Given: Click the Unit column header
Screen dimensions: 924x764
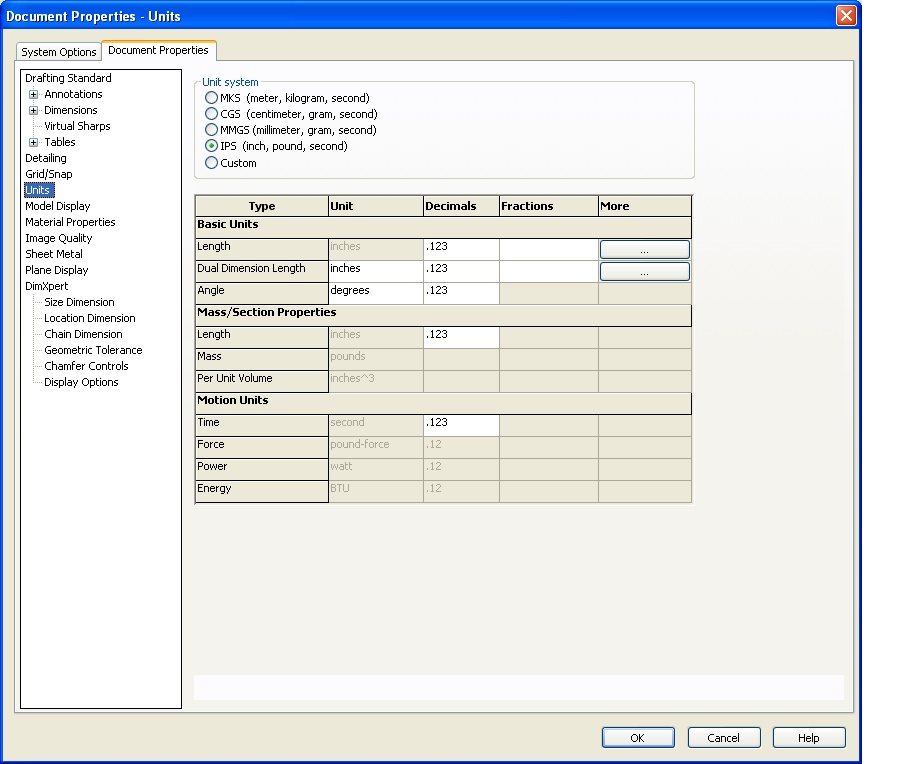Looking at the screenshot, I should pyautogui.click(x=376, y=206).
